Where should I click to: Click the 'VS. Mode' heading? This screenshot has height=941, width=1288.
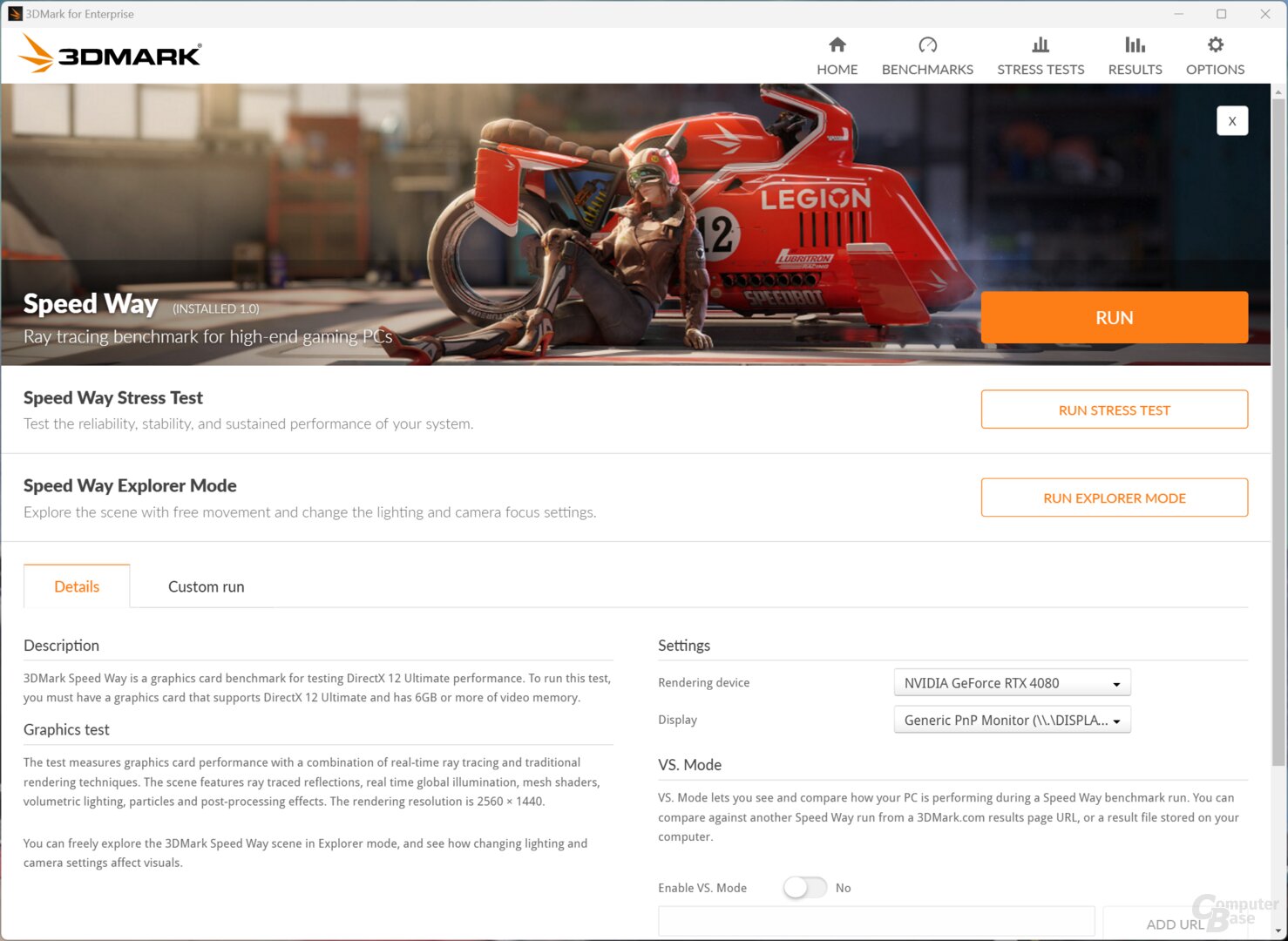[689, 765]
